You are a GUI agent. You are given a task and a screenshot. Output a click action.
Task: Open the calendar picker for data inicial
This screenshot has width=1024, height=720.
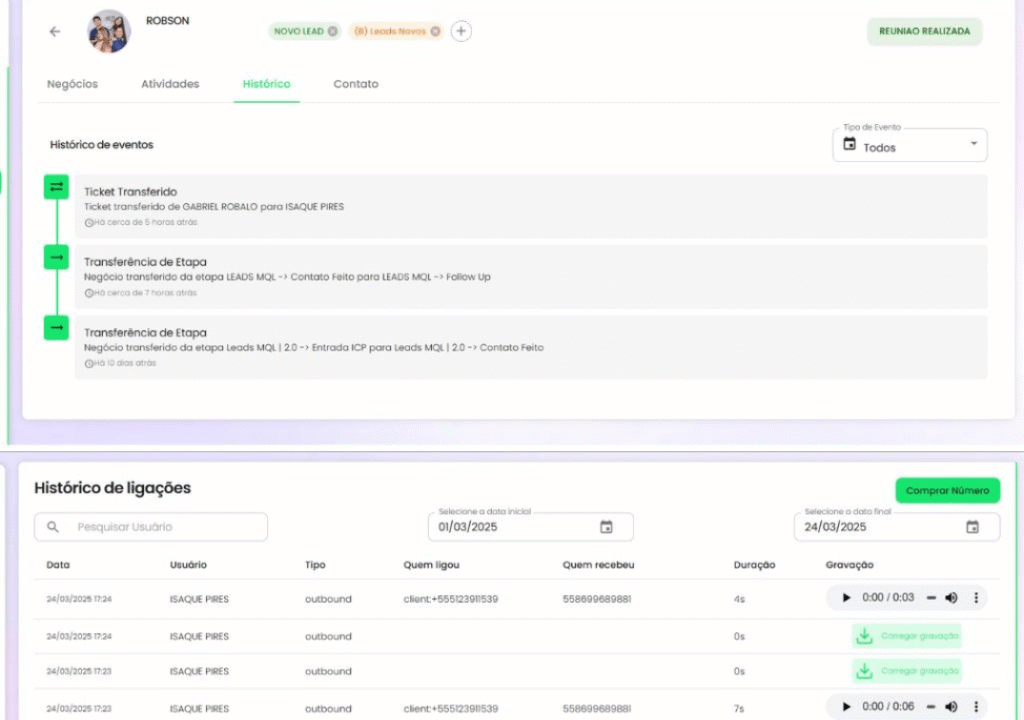point(606,527)
